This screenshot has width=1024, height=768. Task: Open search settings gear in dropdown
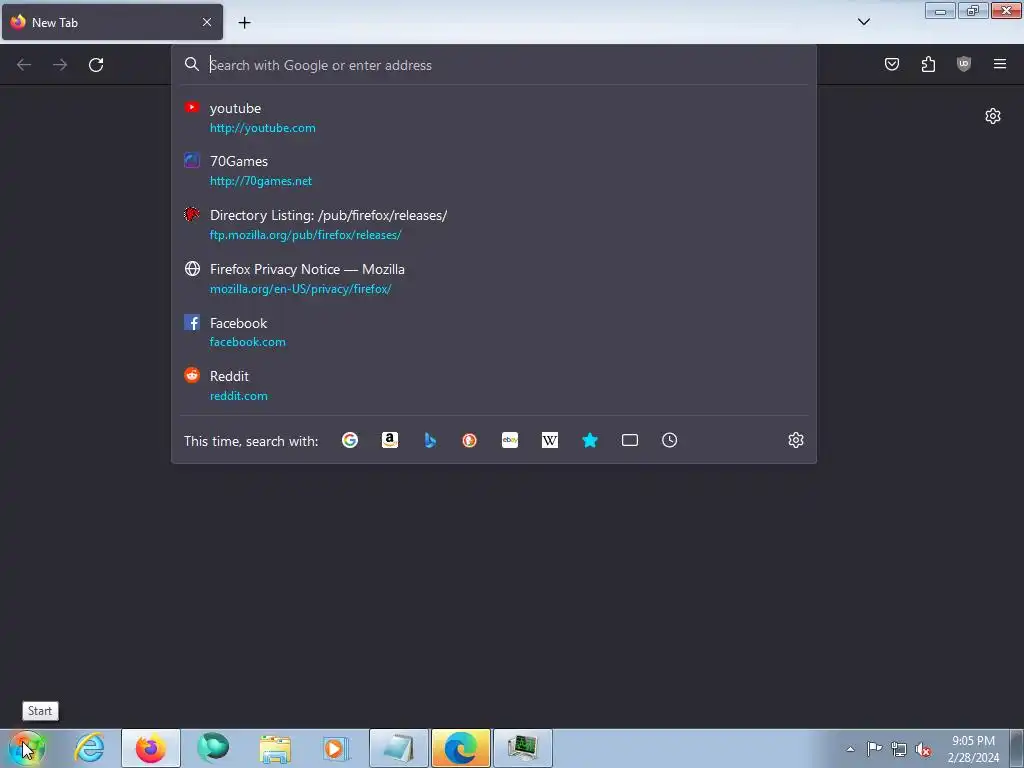click(795, 440)
